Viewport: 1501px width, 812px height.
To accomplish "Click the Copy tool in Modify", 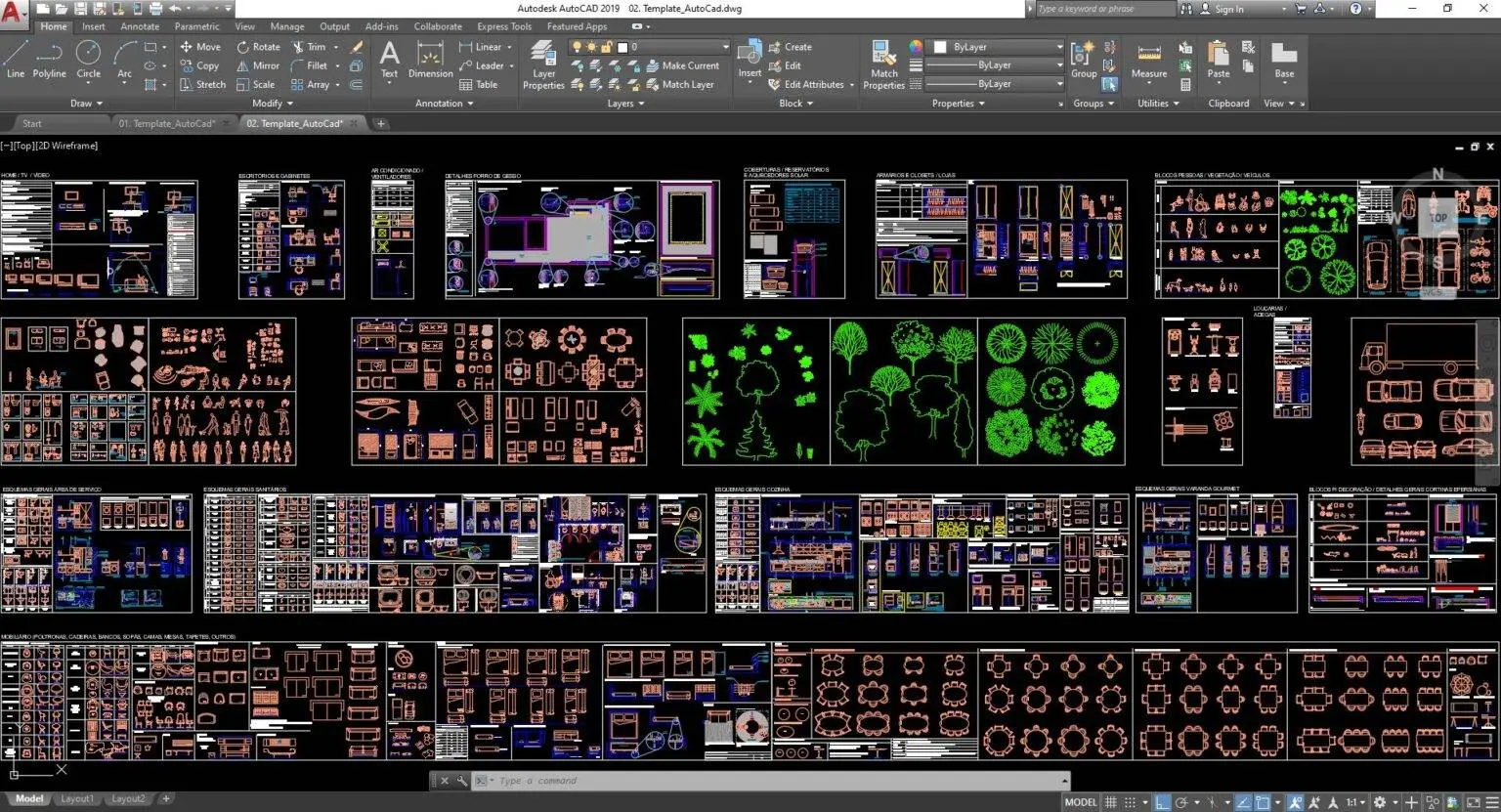I will (199, 65).
